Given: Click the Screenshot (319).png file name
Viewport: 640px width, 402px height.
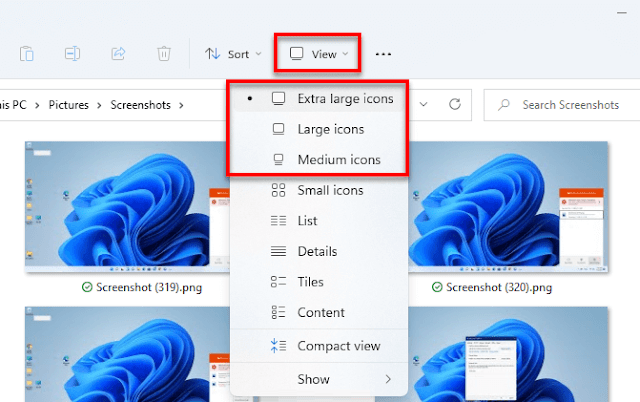Looking at the screenshot, I should coord(149,287).
